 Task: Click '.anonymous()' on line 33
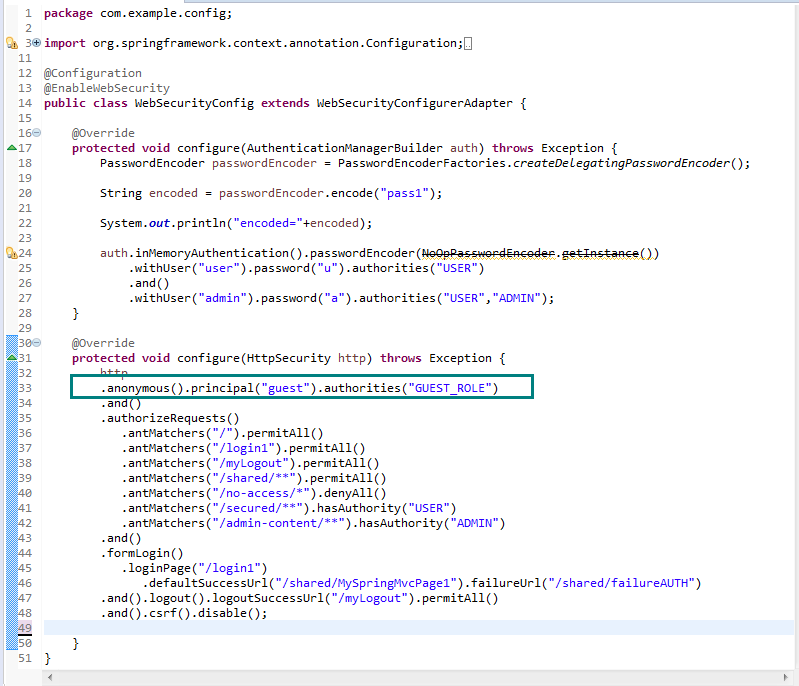click(141, 388)
